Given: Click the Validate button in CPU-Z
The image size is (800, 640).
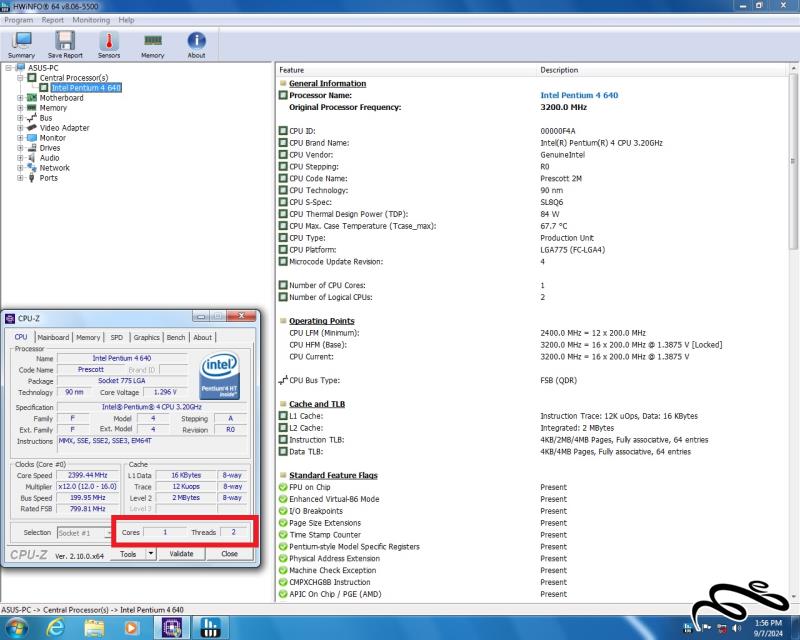Looking at the screenshot, I should click(x=181, y=553).
